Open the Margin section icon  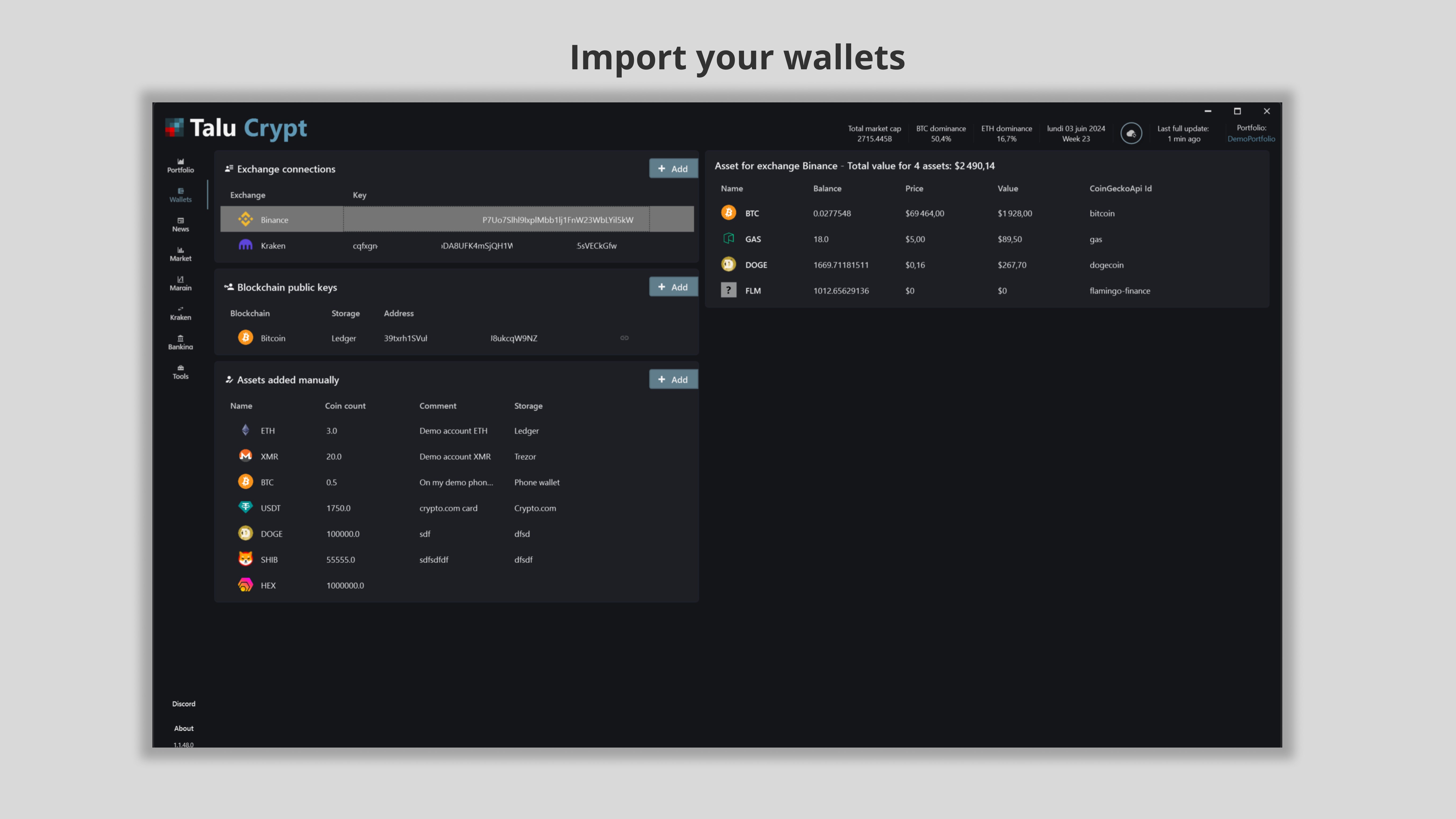(x=180, y=283)
